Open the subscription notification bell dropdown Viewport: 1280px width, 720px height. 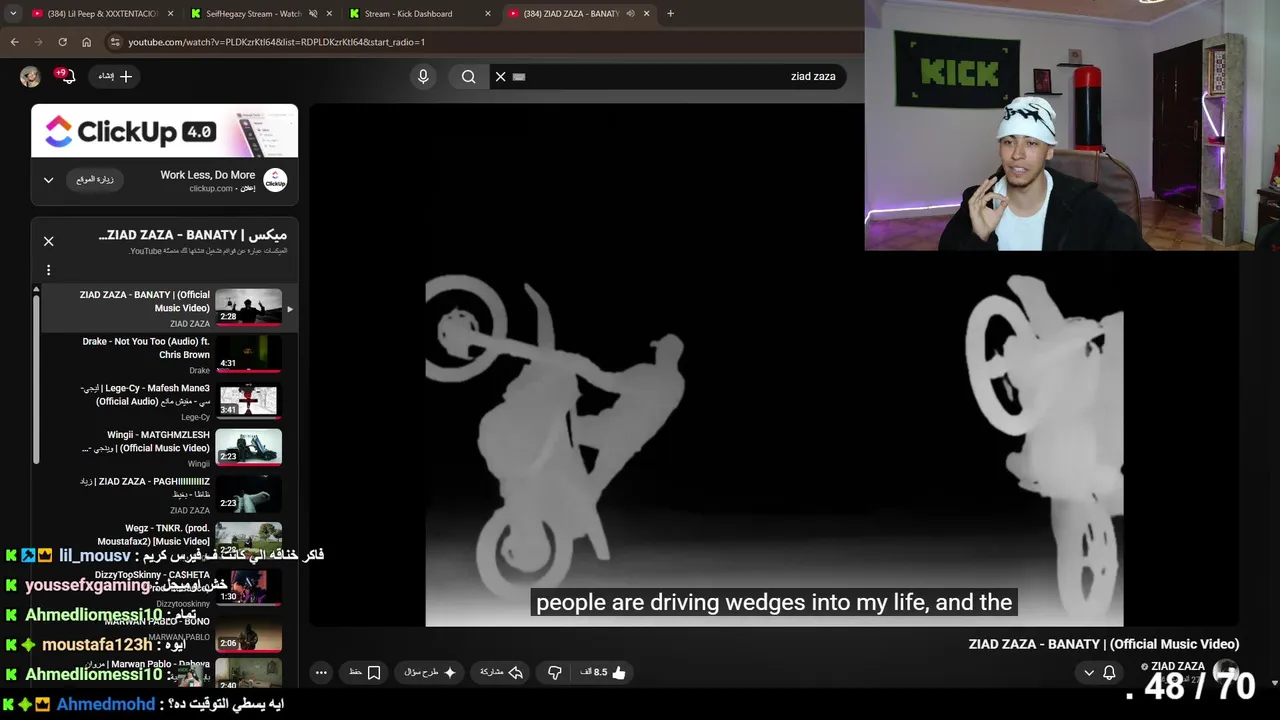tap(1098, 673)
